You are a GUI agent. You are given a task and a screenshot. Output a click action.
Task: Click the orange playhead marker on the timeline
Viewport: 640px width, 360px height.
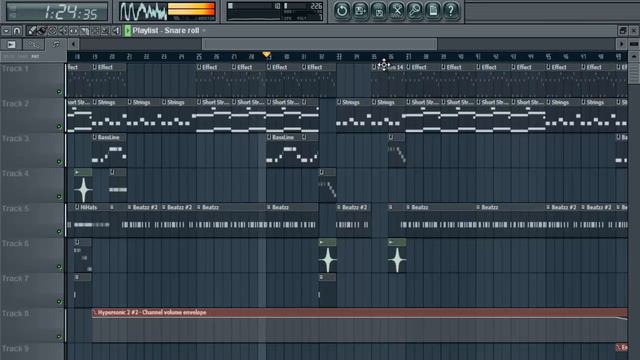click(x=267, y=55)
